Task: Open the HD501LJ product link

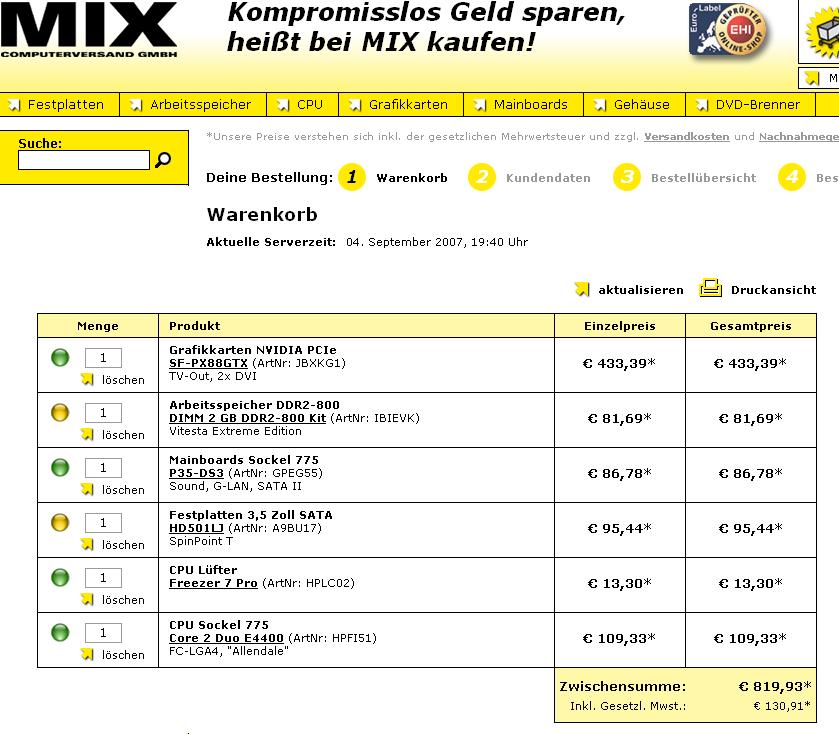Action: tap(196, 528)
